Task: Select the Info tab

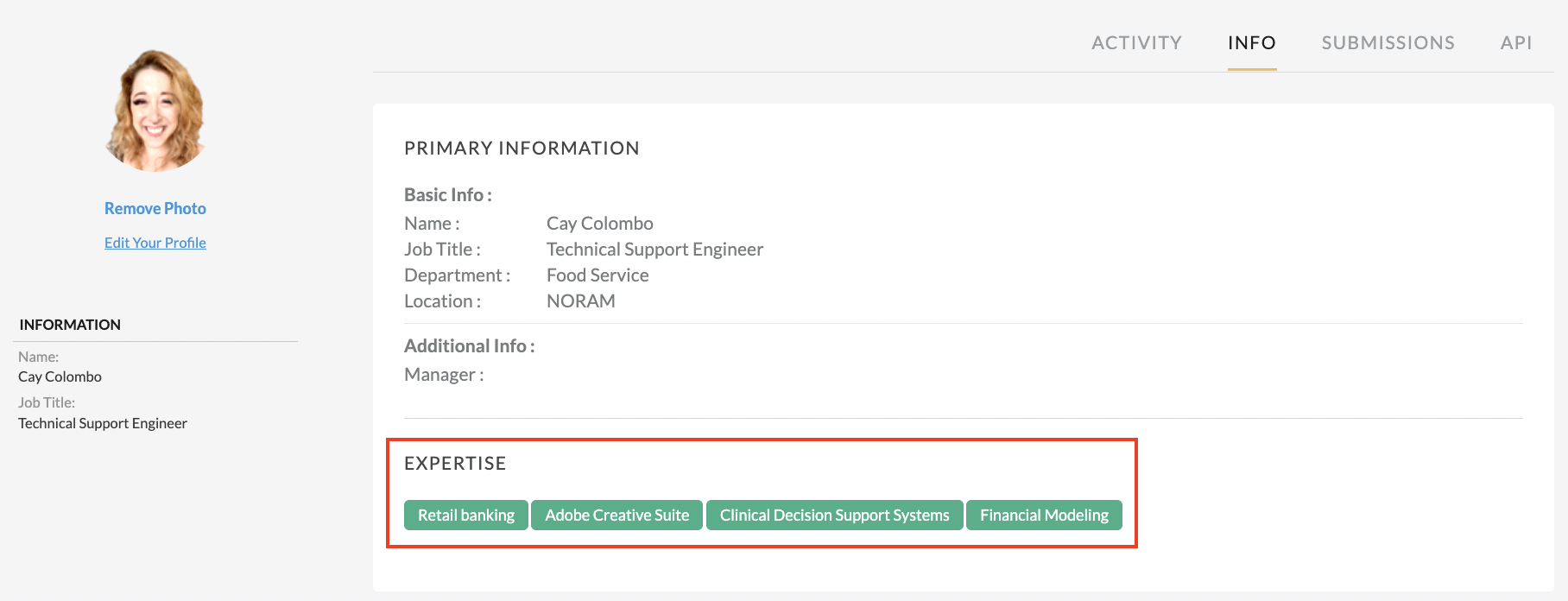Action: (x=1252, y=43)
